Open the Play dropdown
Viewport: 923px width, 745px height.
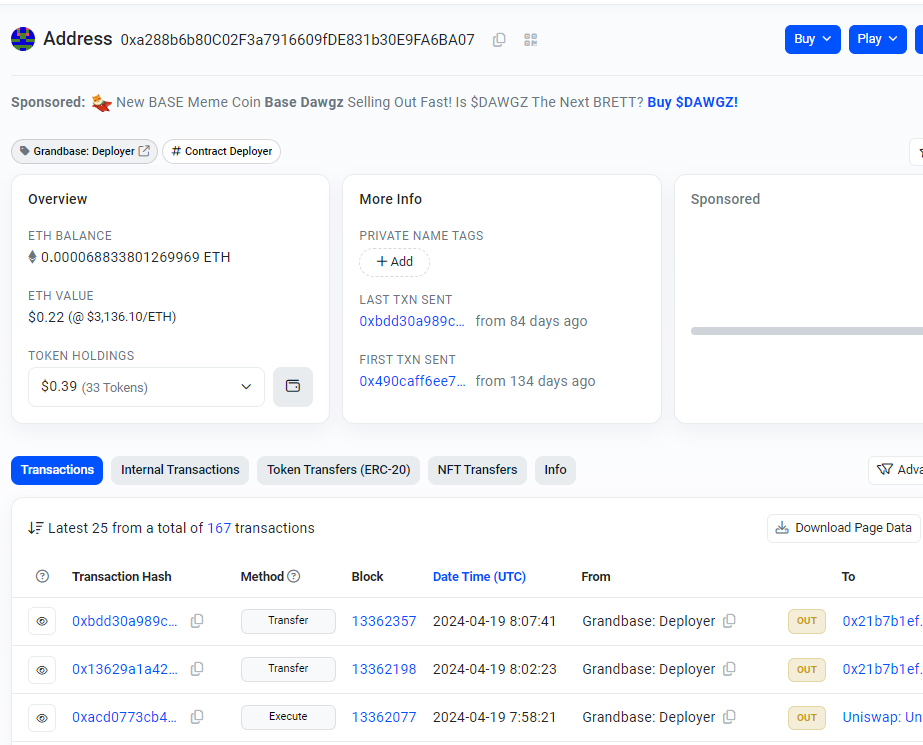click(x=877, y=39)
